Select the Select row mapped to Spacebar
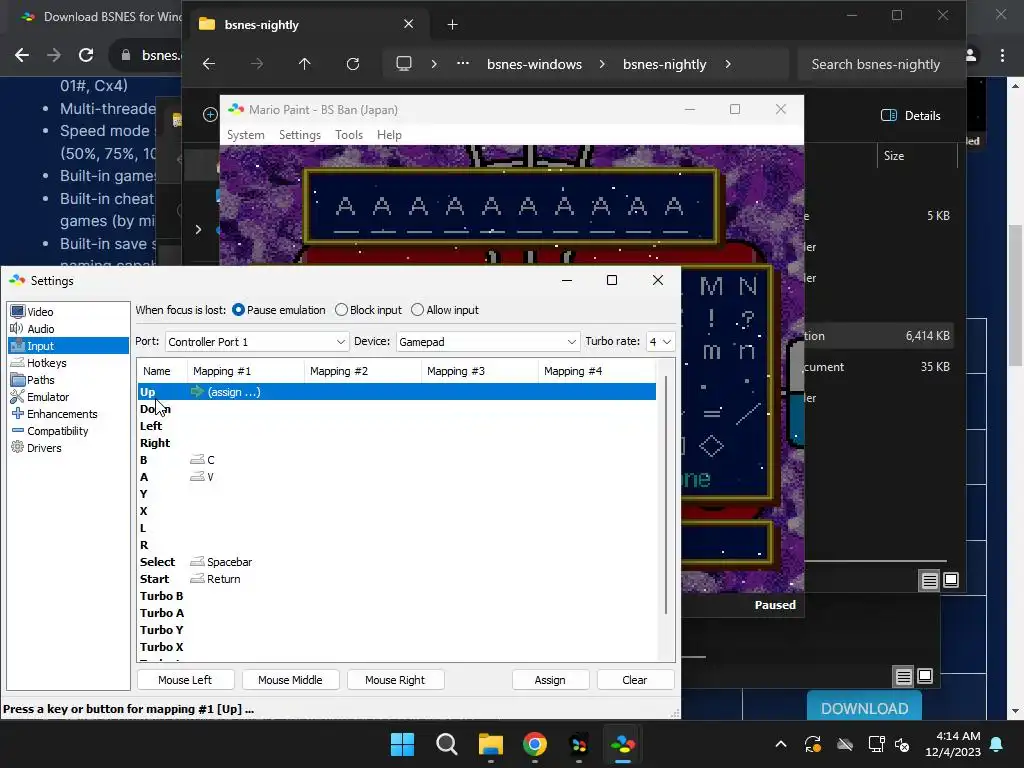Screen dimensions: 1024x768 (396, 562)
